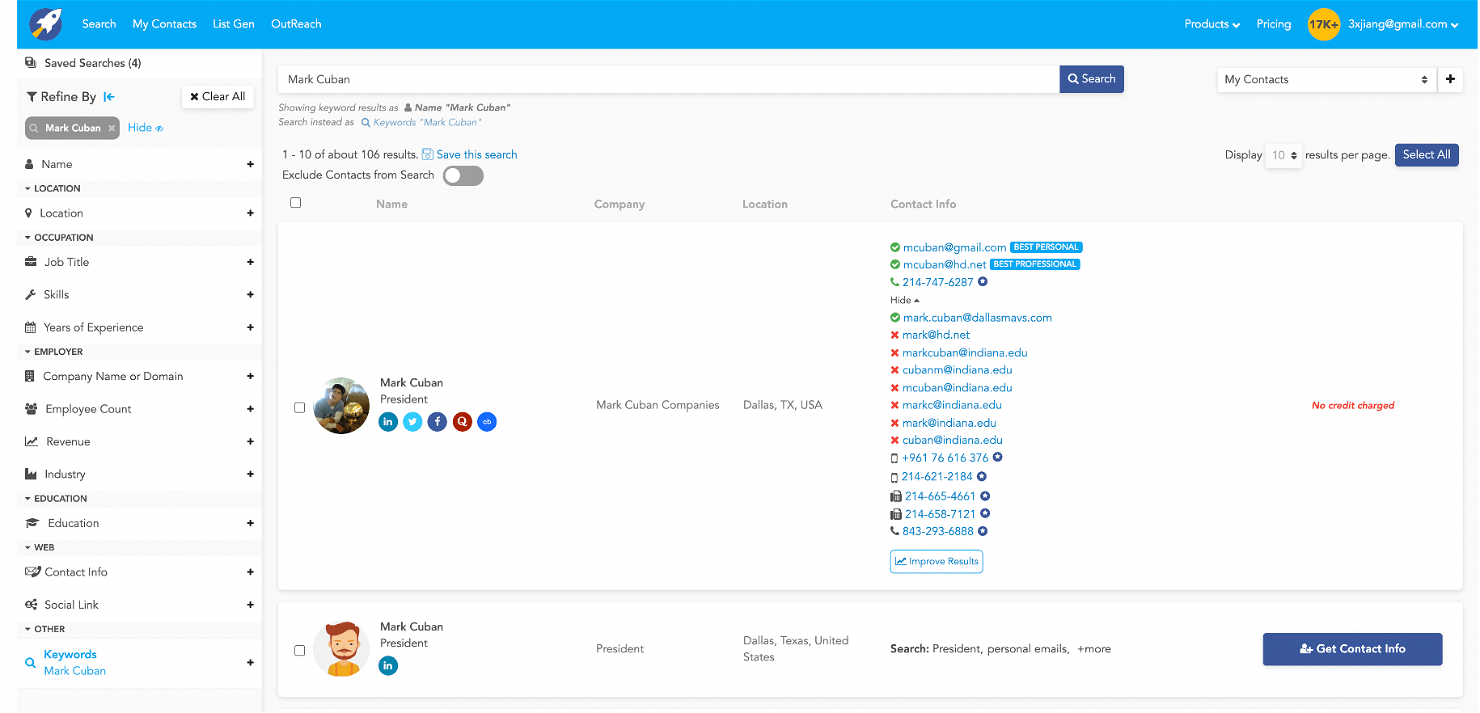The height and width of the screenshot is (713, 1480).
Task: Click the Save this search link
Action: 476,155
